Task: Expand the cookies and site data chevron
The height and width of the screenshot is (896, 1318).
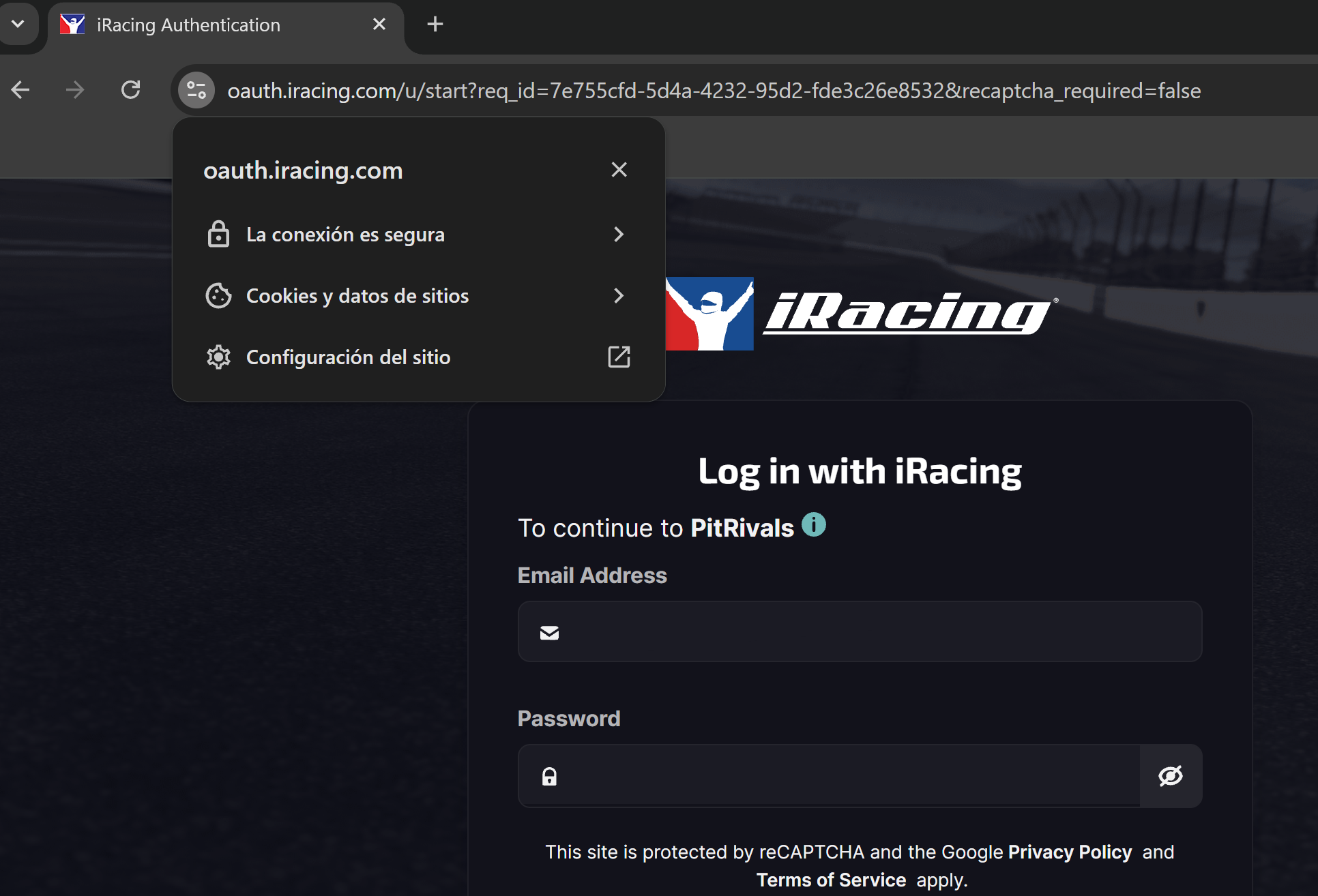Action: [x=619, y=296]
